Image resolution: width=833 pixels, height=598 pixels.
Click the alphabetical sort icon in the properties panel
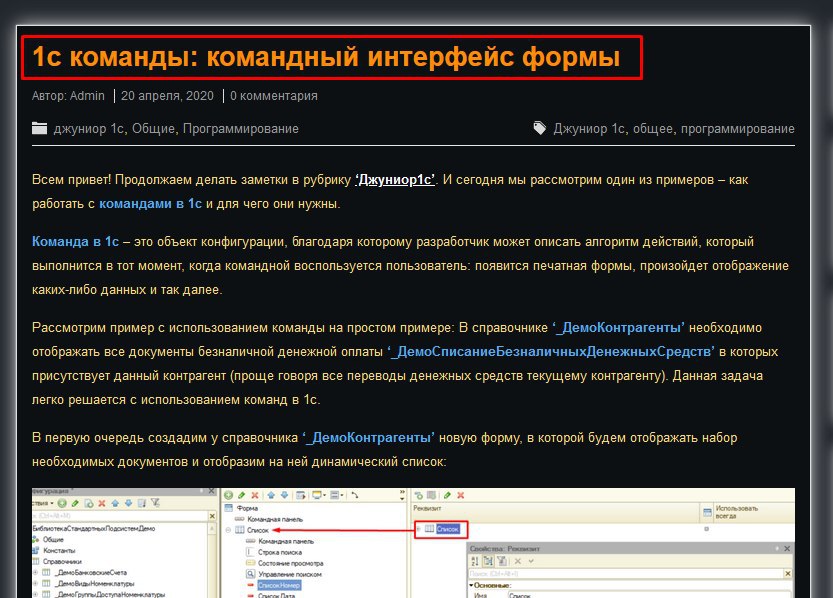click(475, 561)
